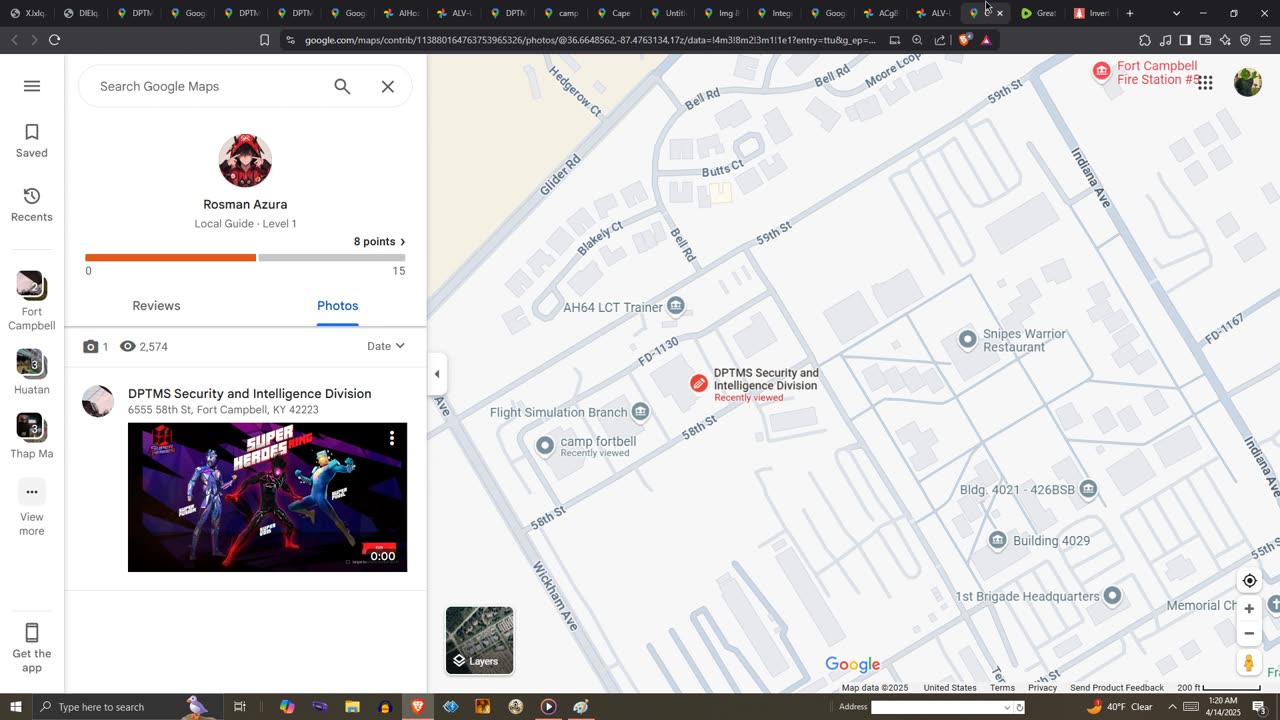1280x720 pixels.
Task: Open the Google apps grid
Action: tap(1205, 83)
